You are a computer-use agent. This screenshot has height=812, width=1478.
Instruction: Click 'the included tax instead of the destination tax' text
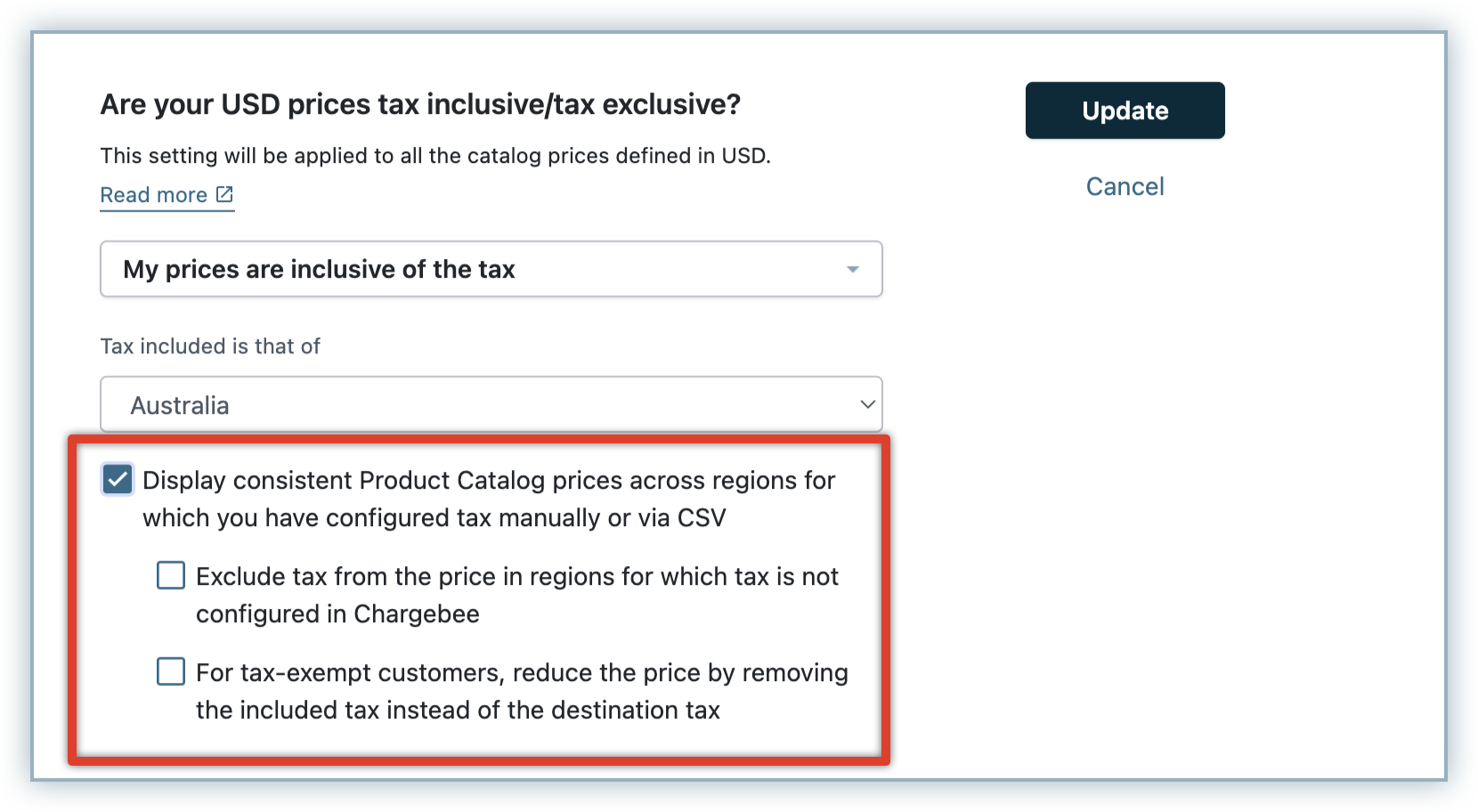click(458, 710)
